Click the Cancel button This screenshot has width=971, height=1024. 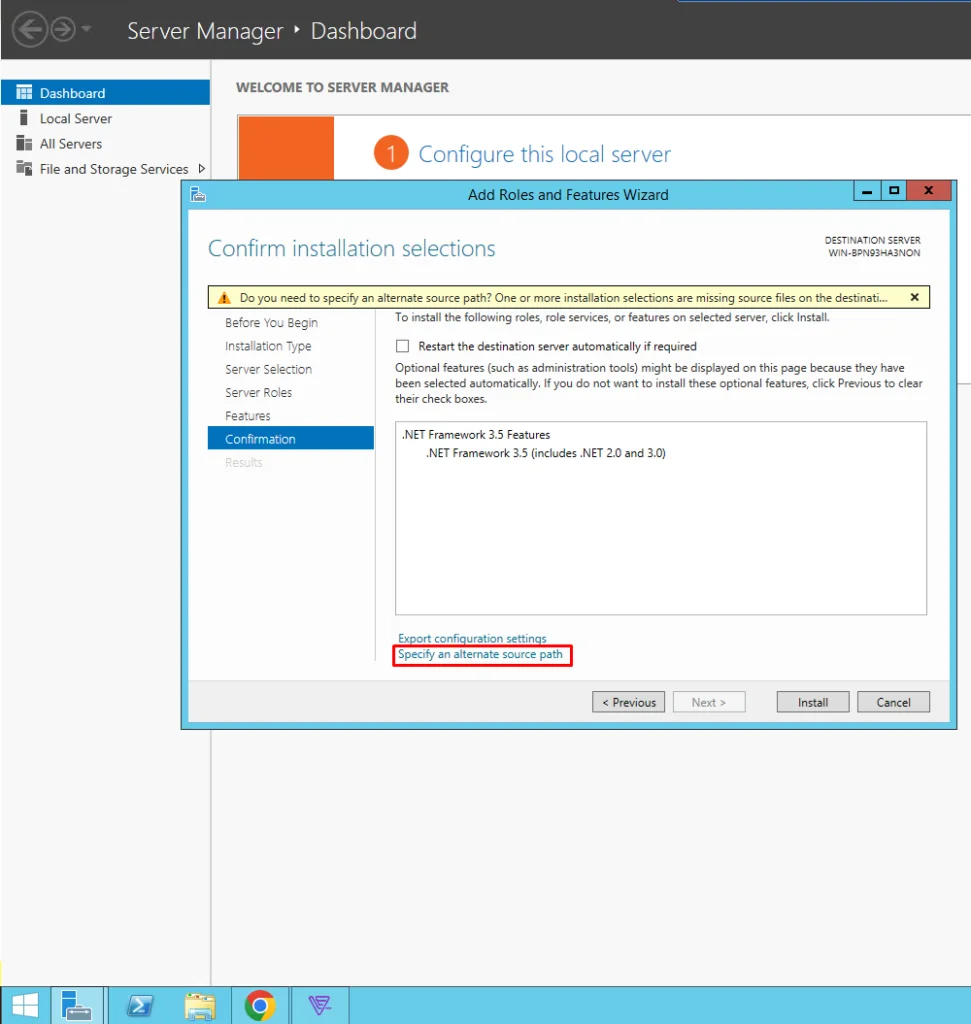[x=893, y=702]
